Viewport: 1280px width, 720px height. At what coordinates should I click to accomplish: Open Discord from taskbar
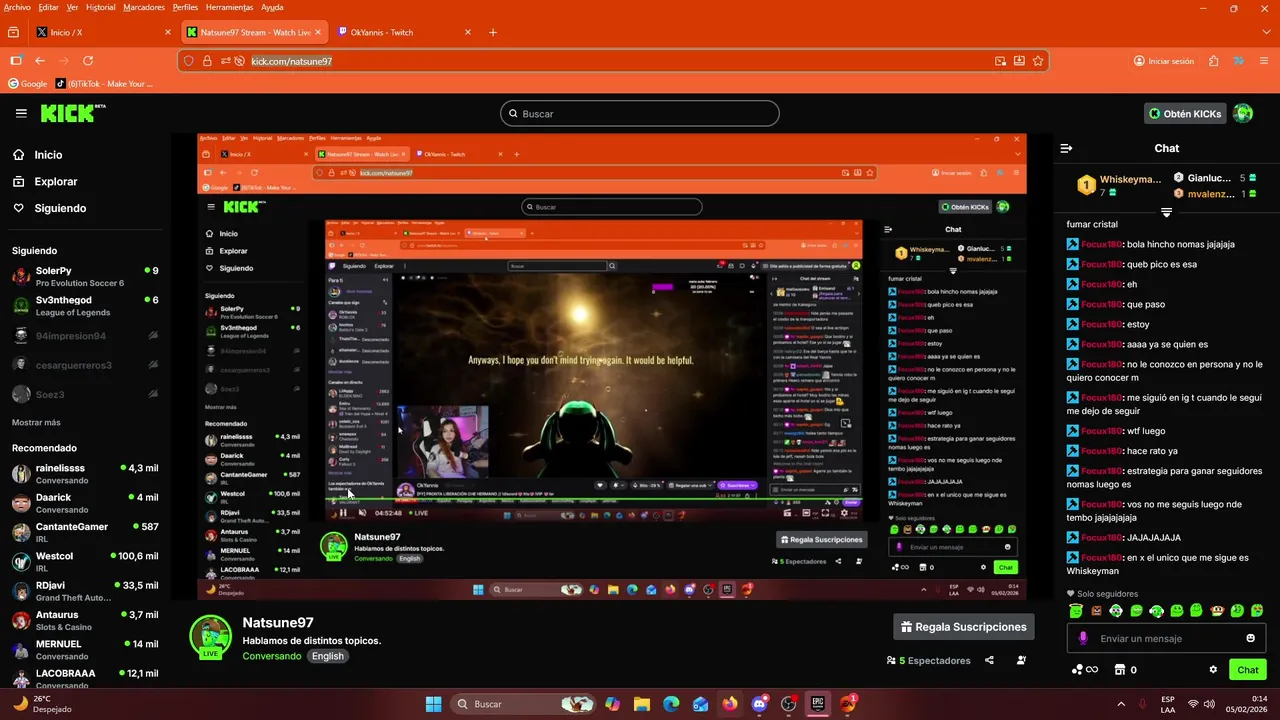coord(759,704)
